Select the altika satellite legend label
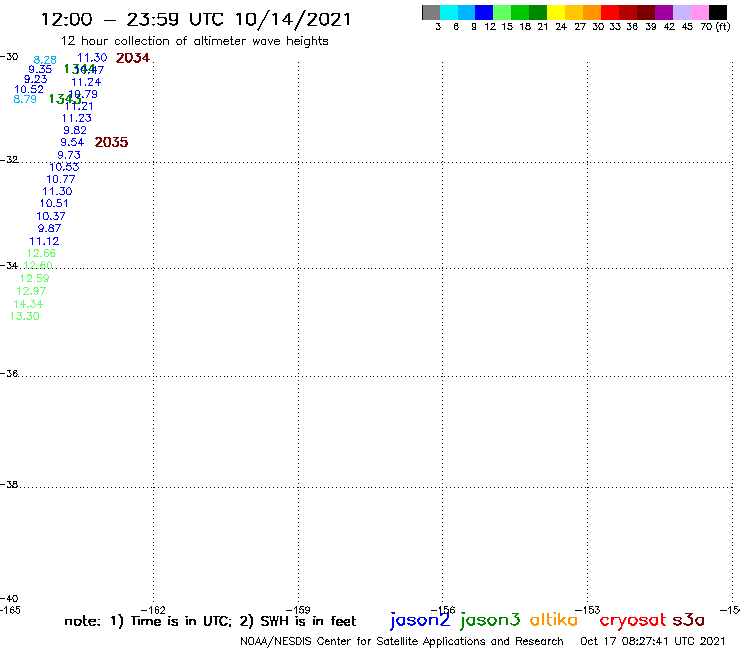The image size is (740, 650). [554, 620]
